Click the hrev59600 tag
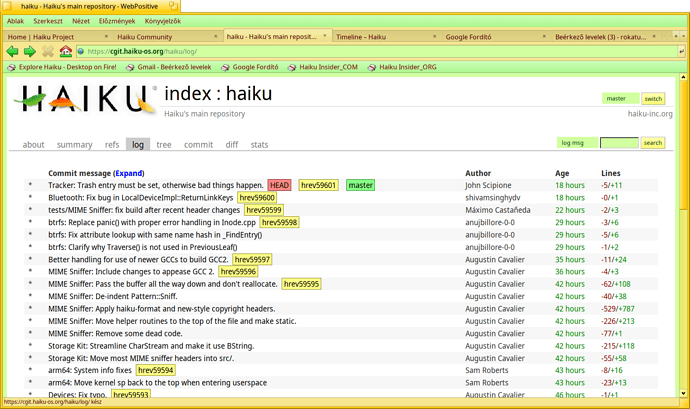Viewport: 690px width, 409px height. 257,198
